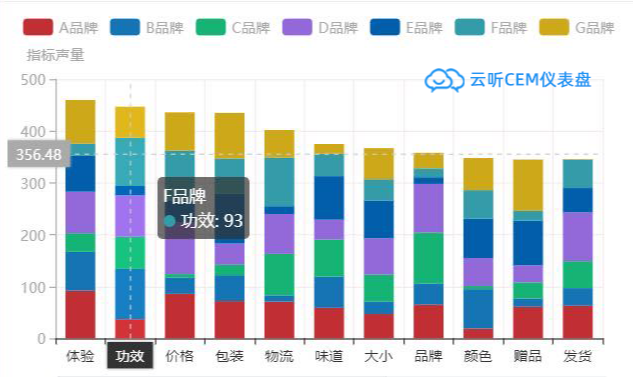The height and width of the screenshot is (377, 633).
Task: Click the D品牌 purple legend swatch
Action: [297, 27]
